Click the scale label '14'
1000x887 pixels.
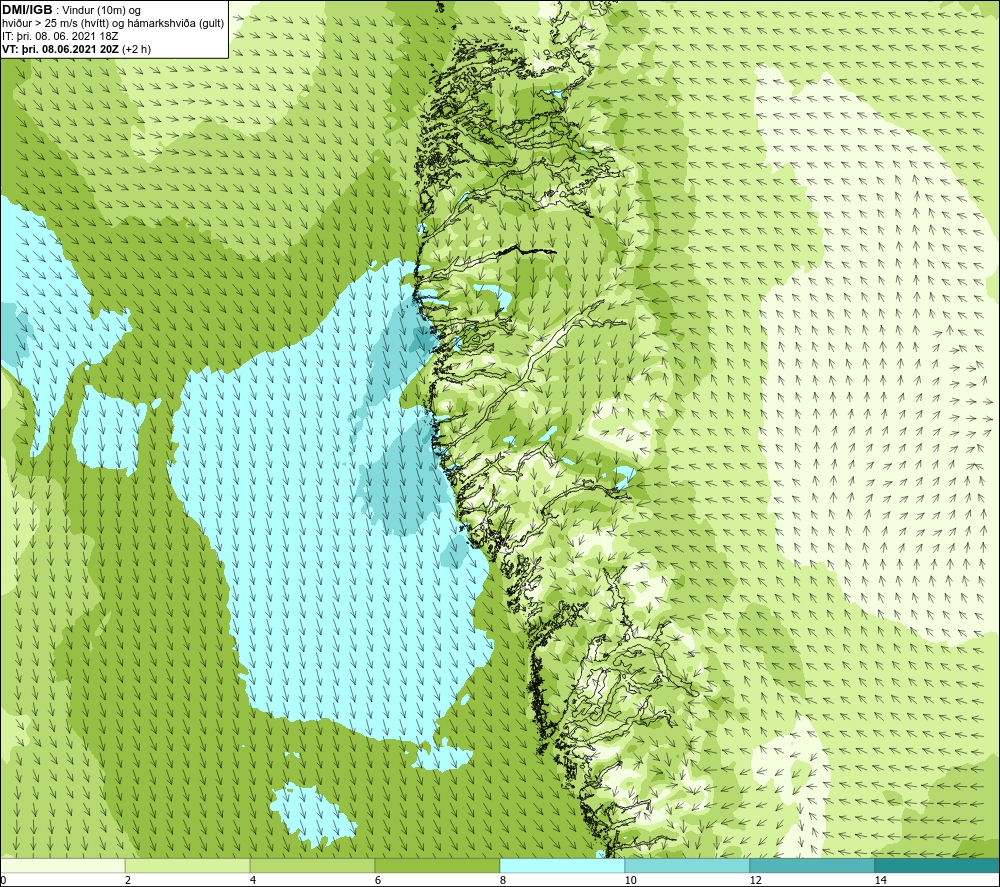point(880,880)
